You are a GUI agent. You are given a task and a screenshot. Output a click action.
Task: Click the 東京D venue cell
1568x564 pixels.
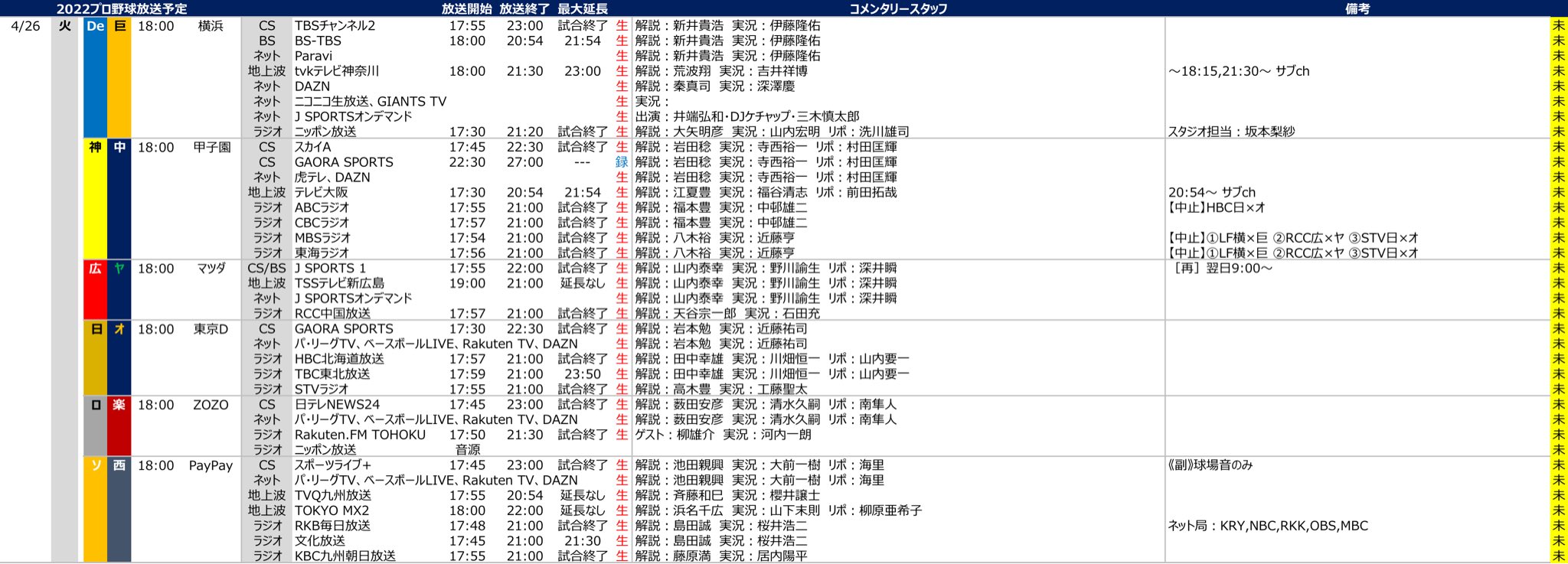point(211,329)
